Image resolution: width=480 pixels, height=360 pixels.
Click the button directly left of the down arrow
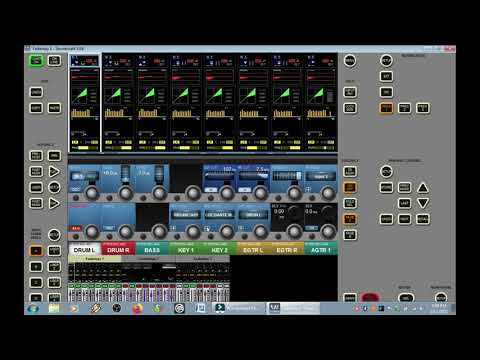[x=404, y=203]
